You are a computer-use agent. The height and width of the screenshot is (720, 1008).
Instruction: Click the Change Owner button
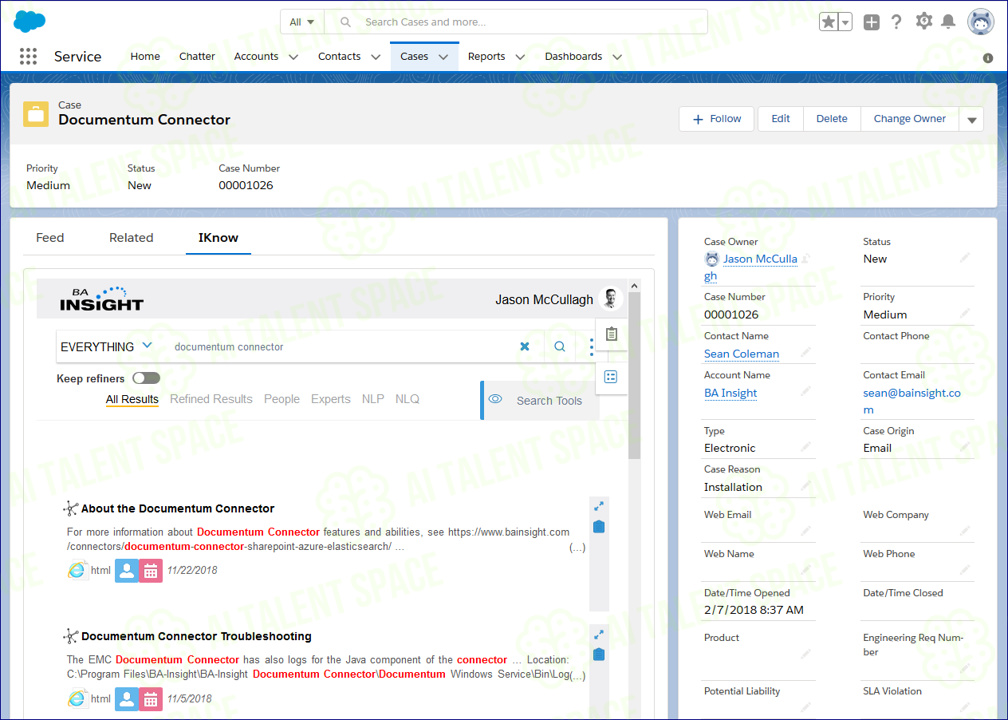pyautogui.click(x=910, y=119)
